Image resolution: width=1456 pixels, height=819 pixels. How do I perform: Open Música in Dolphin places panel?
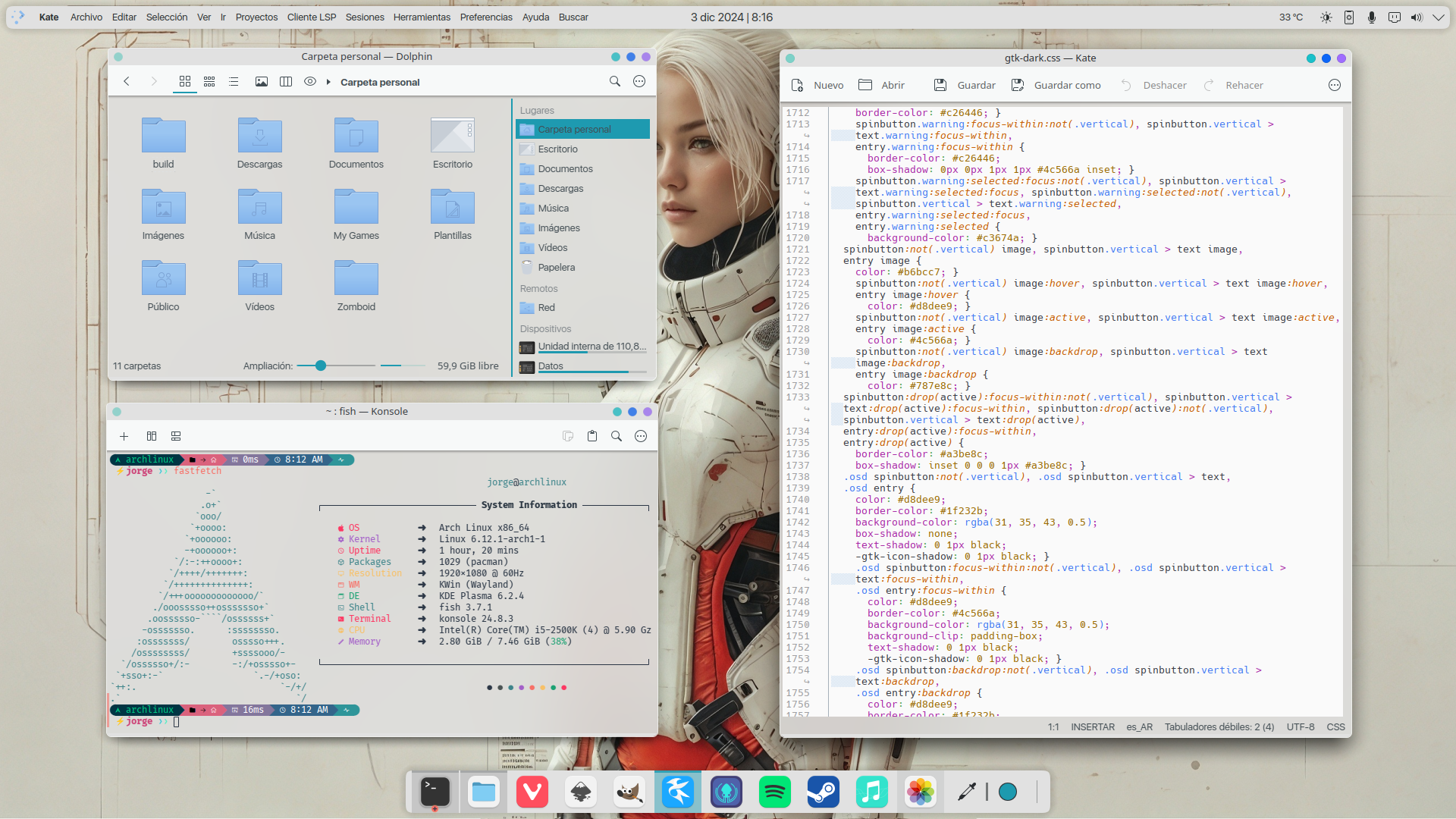tap(582, 209)
